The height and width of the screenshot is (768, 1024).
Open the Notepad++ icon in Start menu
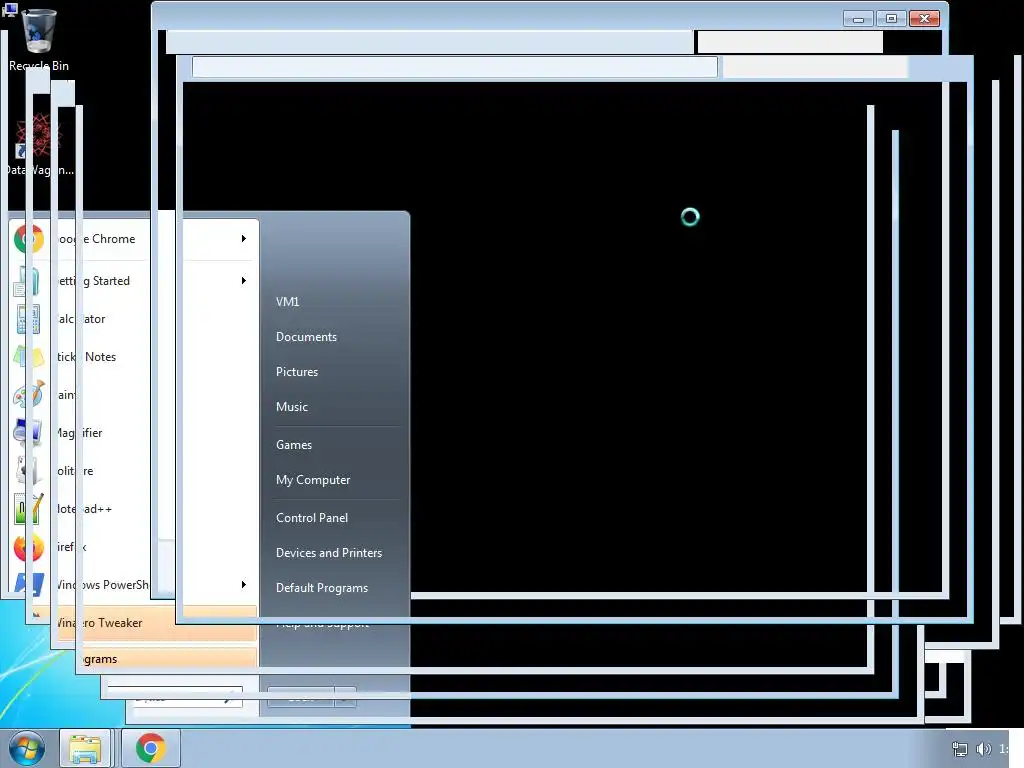click(x=29, y=509)
